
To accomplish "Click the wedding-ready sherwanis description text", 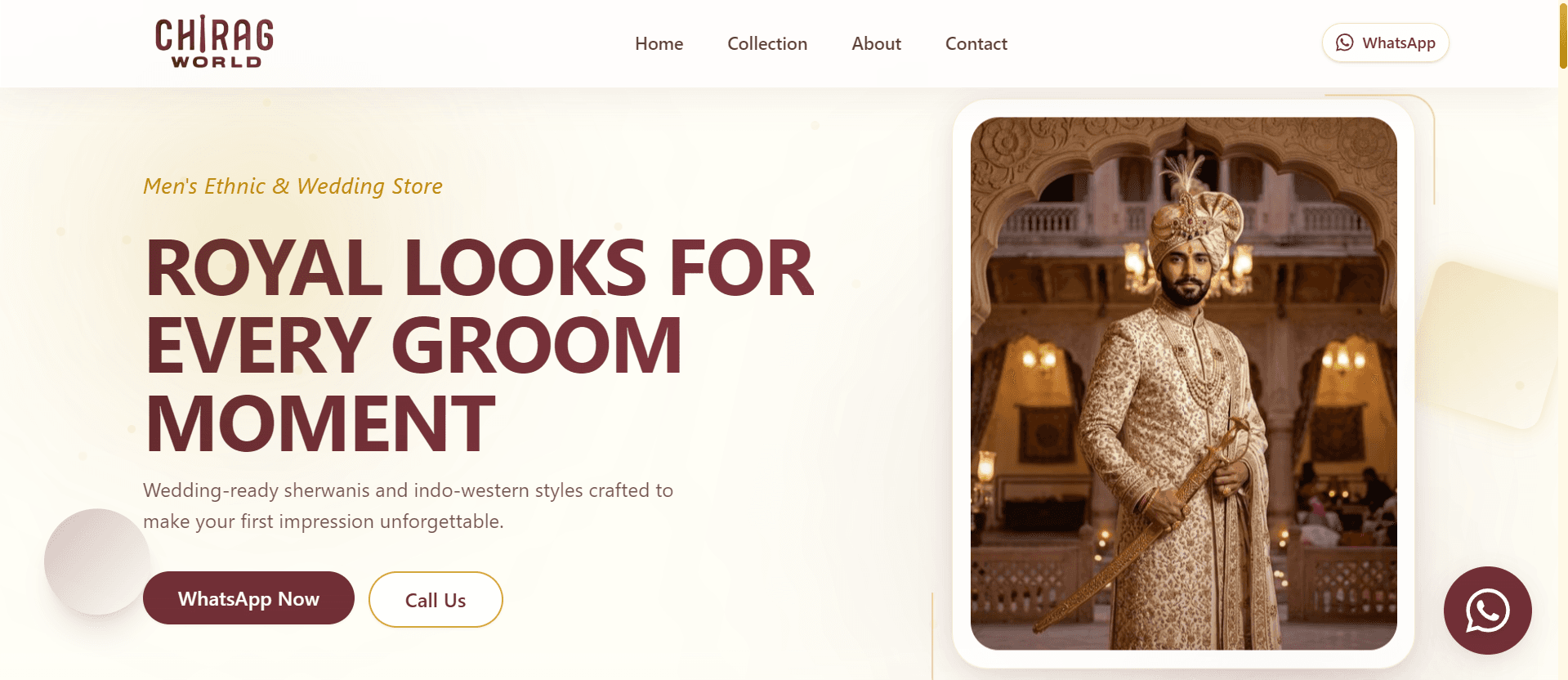I will coord(408,506).
